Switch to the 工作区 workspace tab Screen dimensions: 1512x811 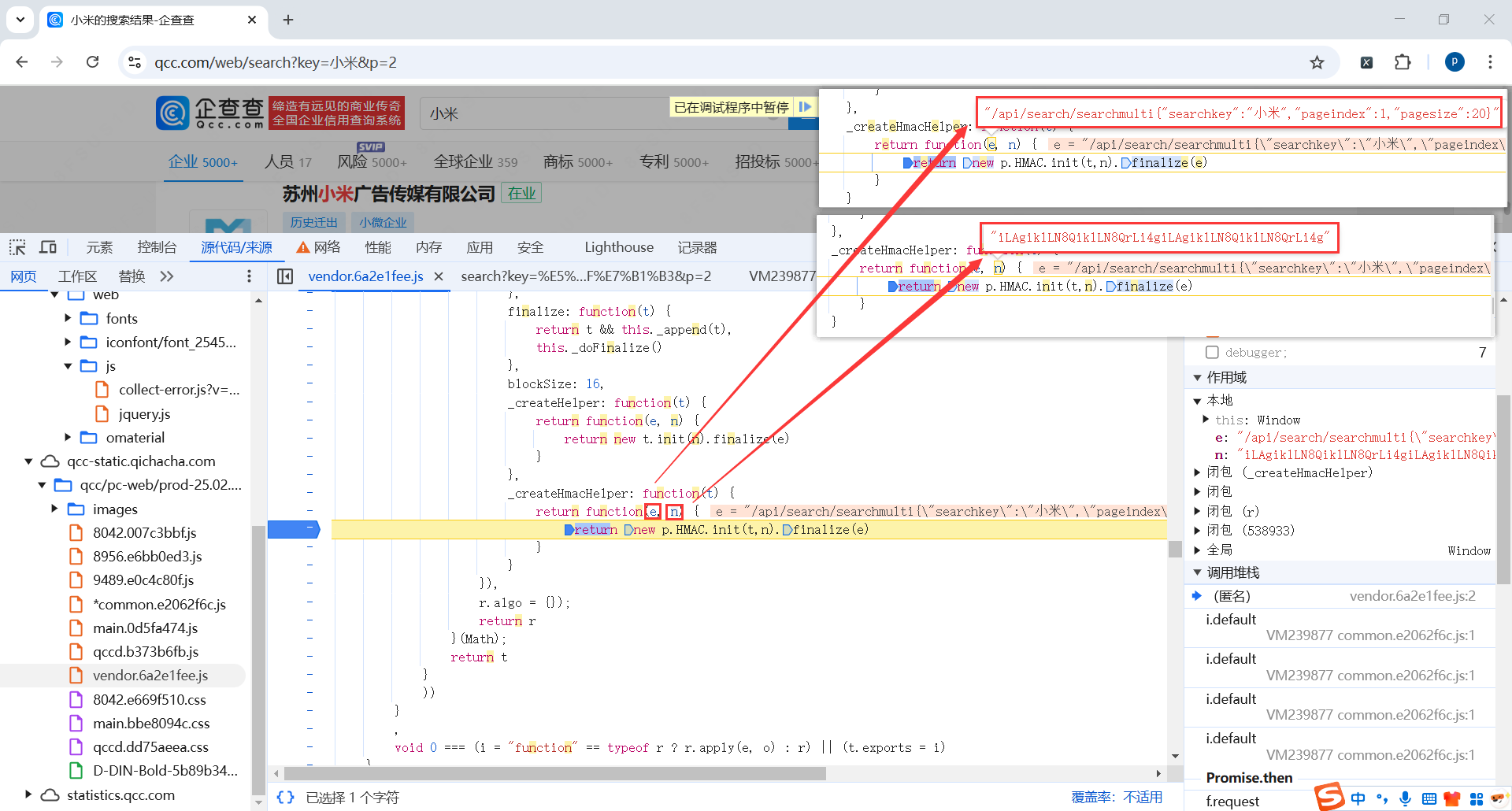pyautogui.click(x=77, y=276)
